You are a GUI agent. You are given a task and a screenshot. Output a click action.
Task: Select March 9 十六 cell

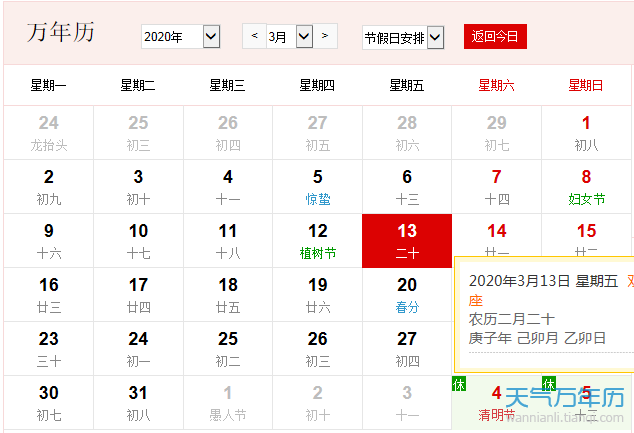(x=49, y=241)
